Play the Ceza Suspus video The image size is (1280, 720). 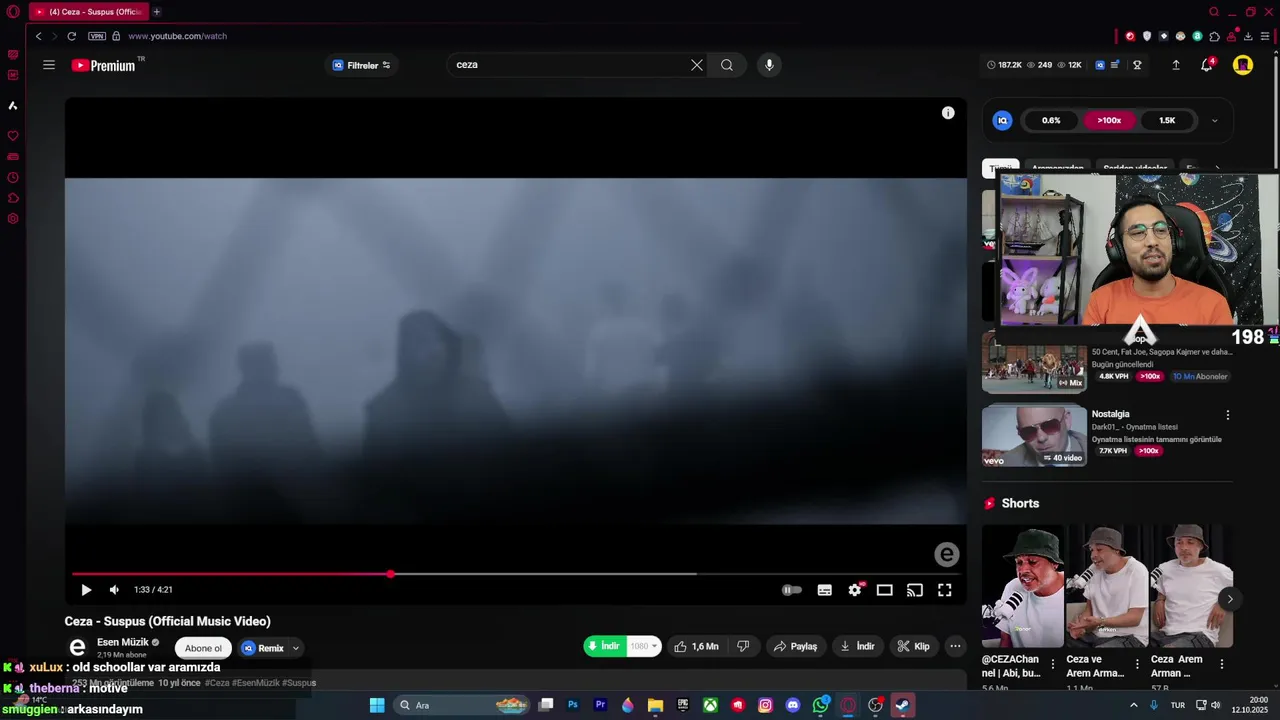coord(86,590)
